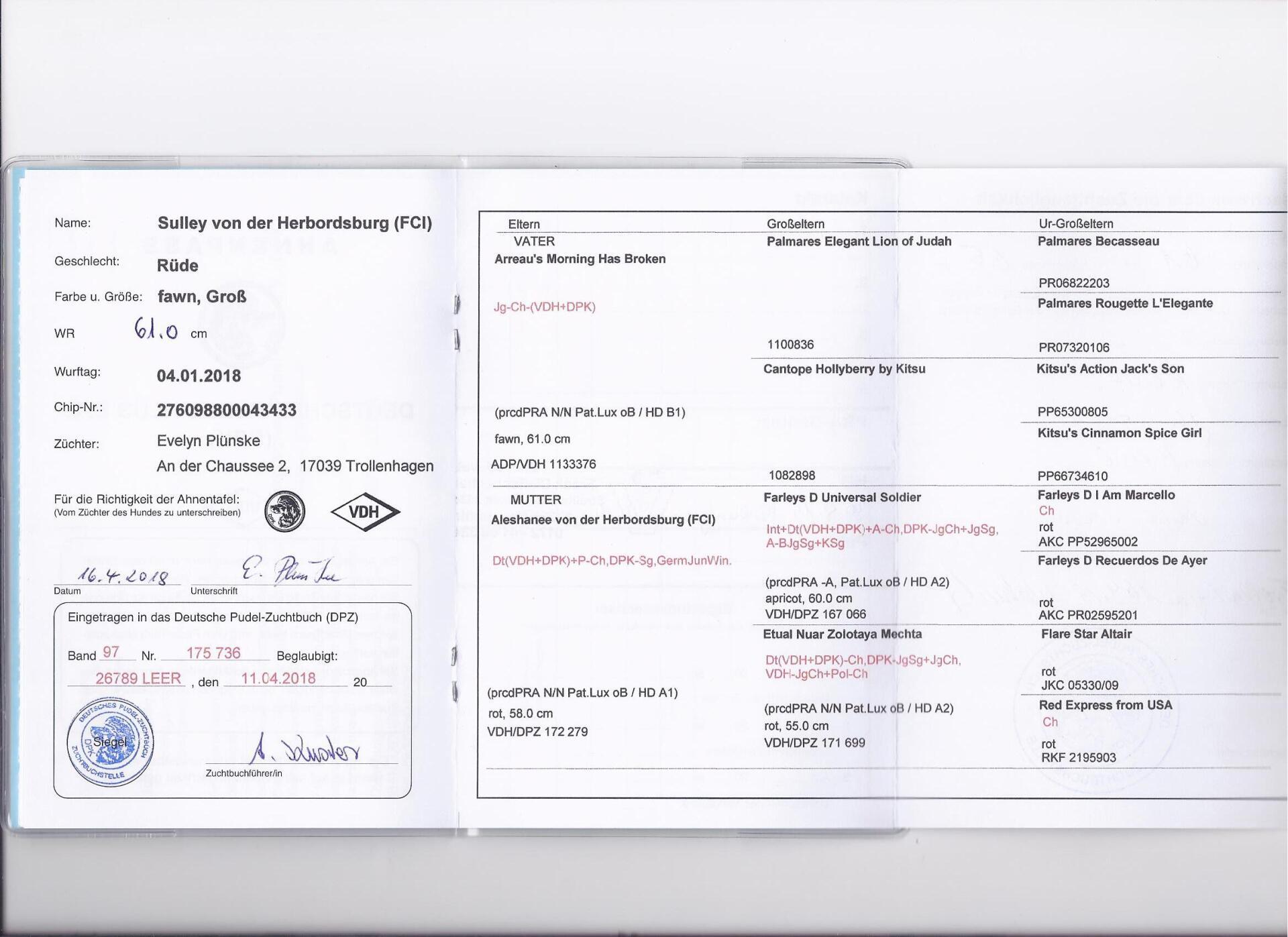Click the registration number 175 736
Screen dimensions: 1288x937
(213, 653)
